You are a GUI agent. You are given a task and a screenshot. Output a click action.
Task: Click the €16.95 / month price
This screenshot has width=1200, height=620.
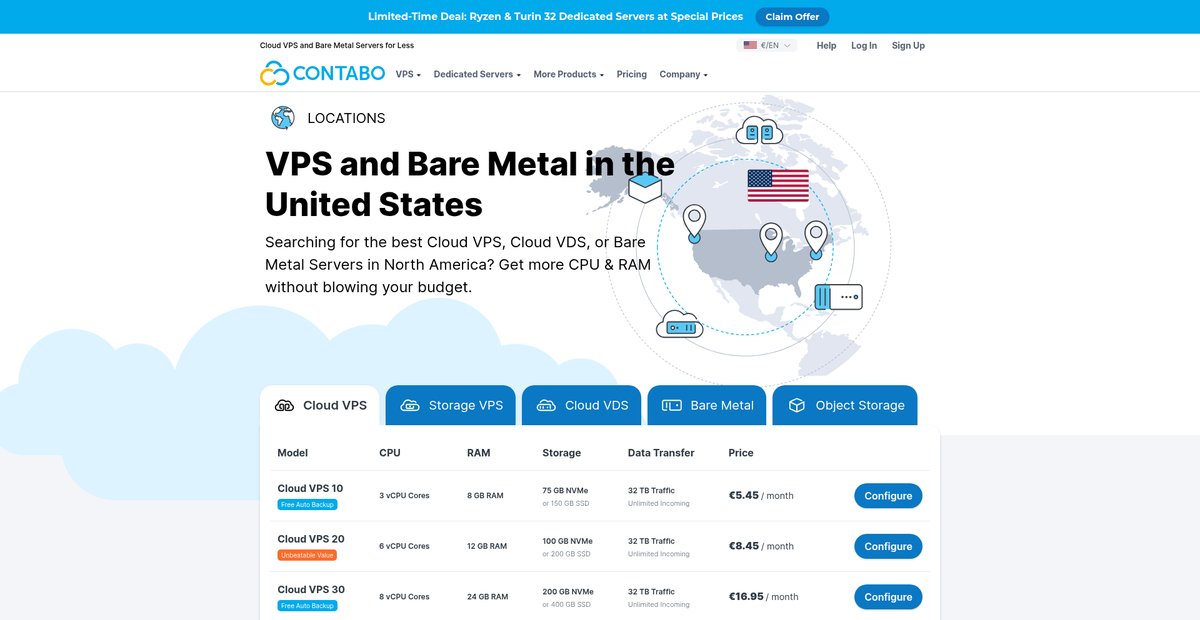pos(764,597)
